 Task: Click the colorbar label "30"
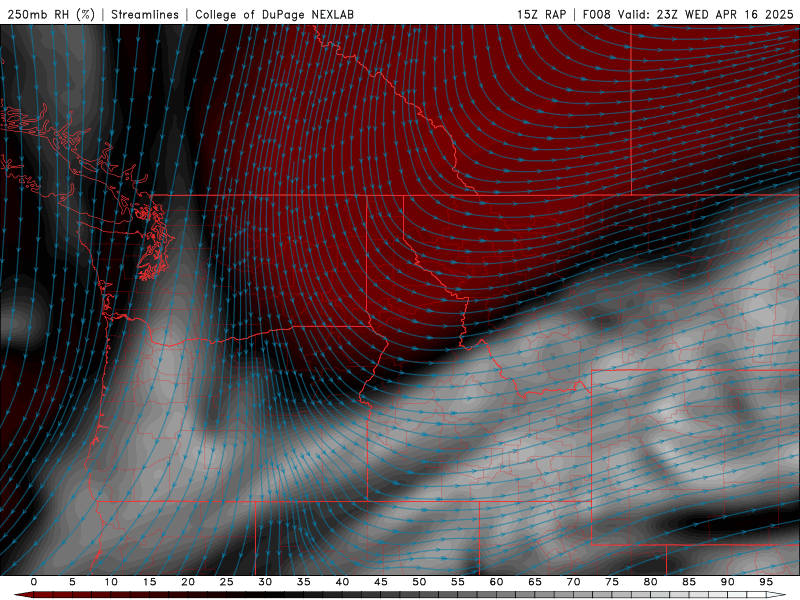(x=265, y=582)
